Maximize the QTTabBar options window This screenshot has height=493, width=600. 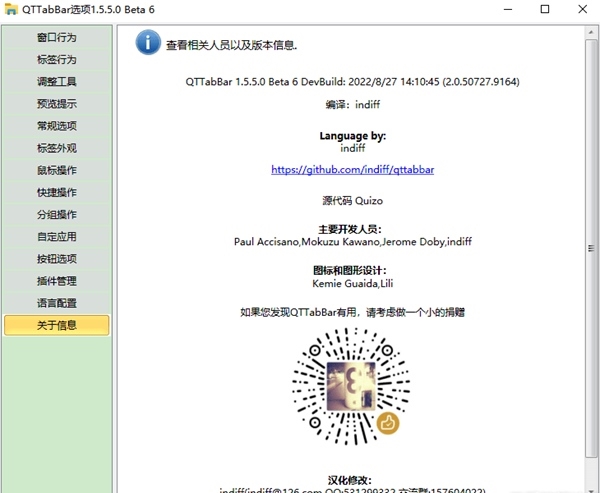click(x=545, y=9)
